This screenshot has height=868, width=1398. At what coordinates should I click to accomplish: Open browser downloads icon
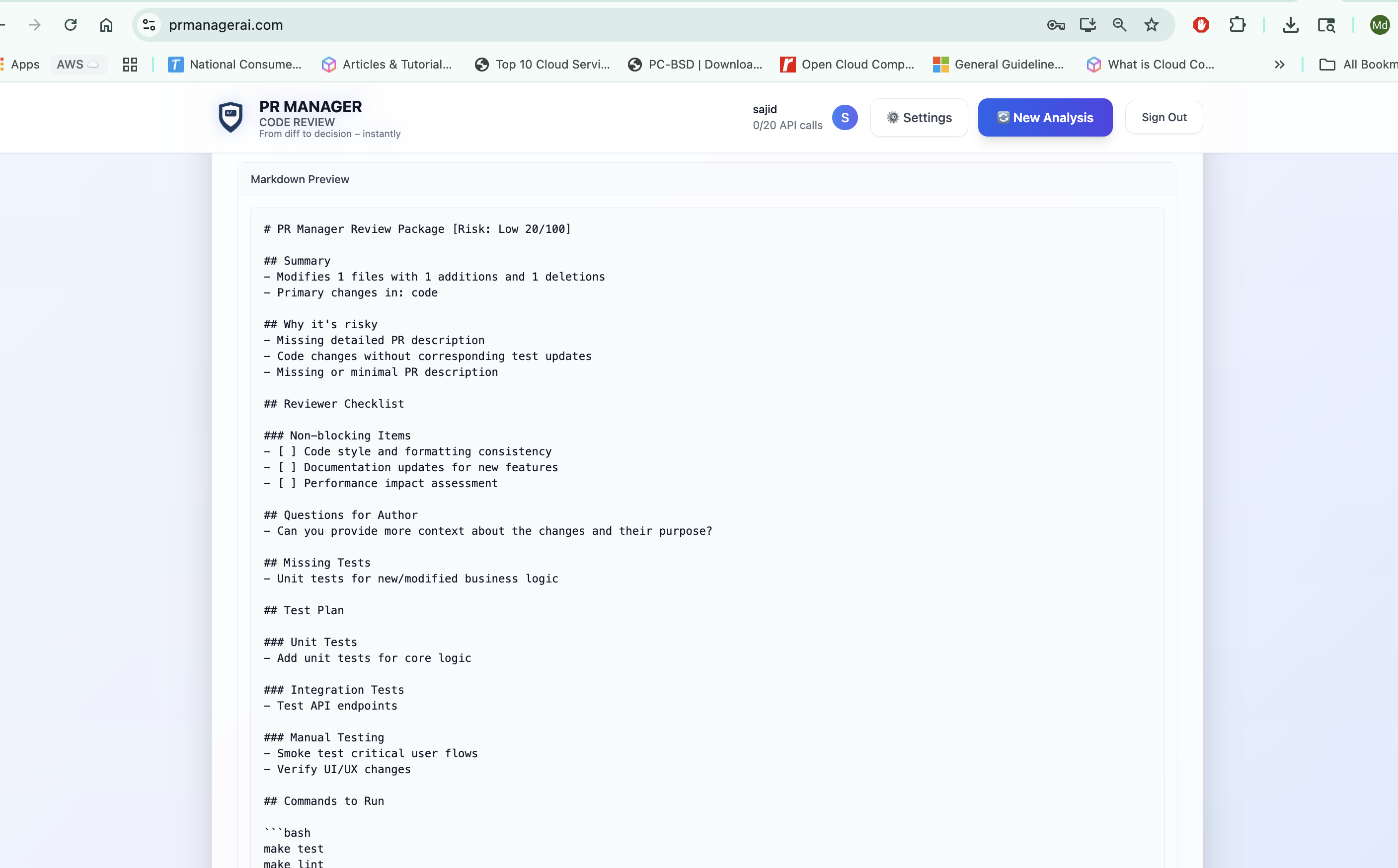click(1290, 25)
